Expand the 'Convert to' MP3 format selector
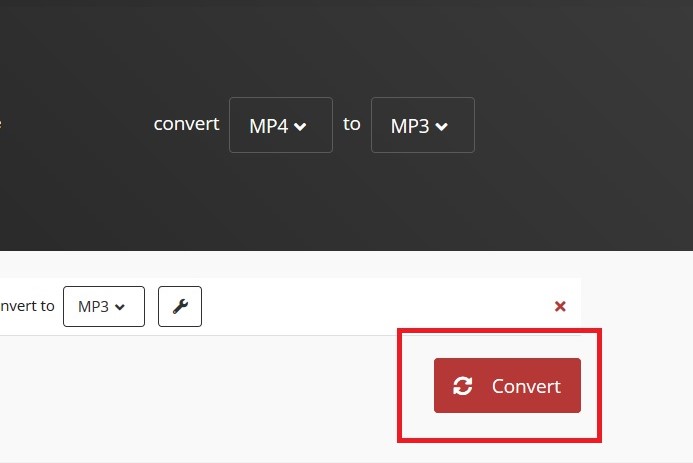693x463 pixels. (104, 306)
